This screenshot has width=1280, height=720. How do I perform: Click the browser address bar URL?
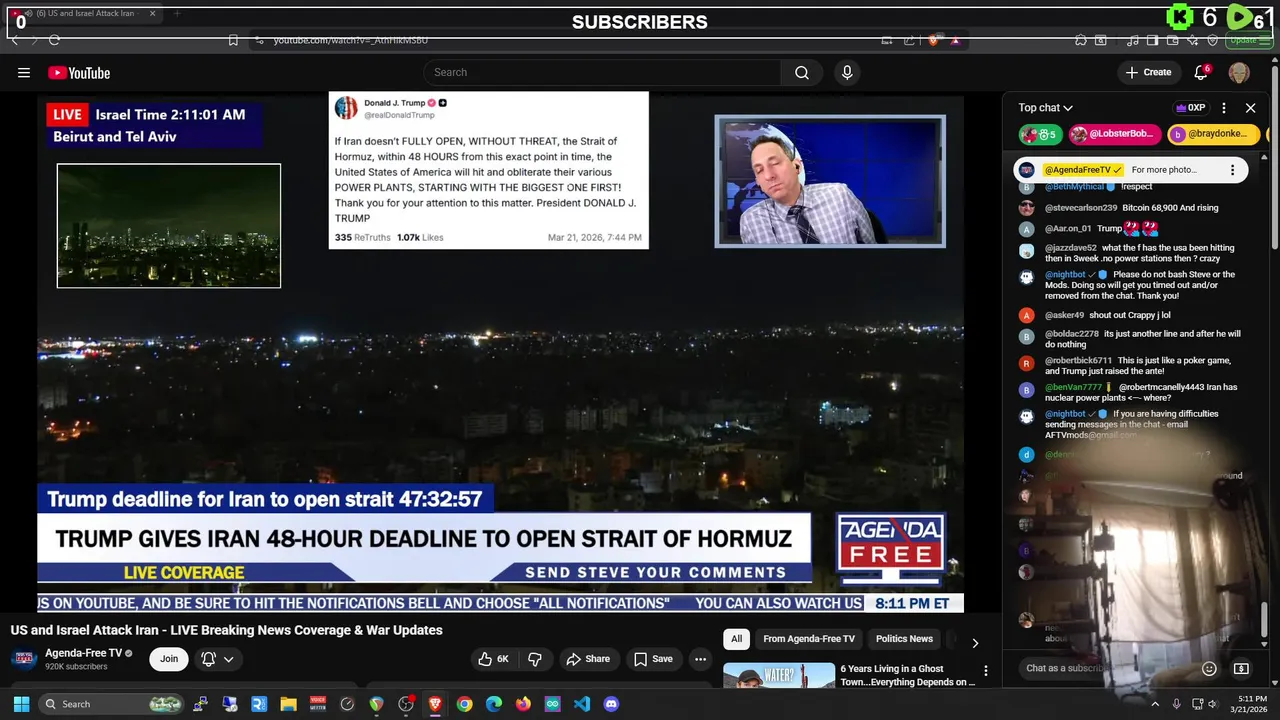350,40
